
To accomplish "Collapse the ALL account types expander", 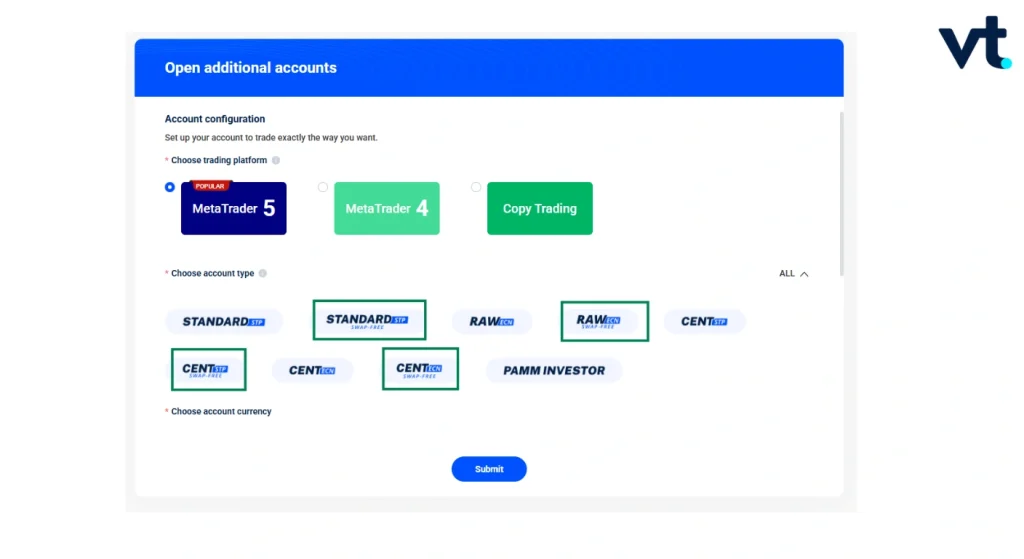I will pyautogui.click(x=793, y=274).
